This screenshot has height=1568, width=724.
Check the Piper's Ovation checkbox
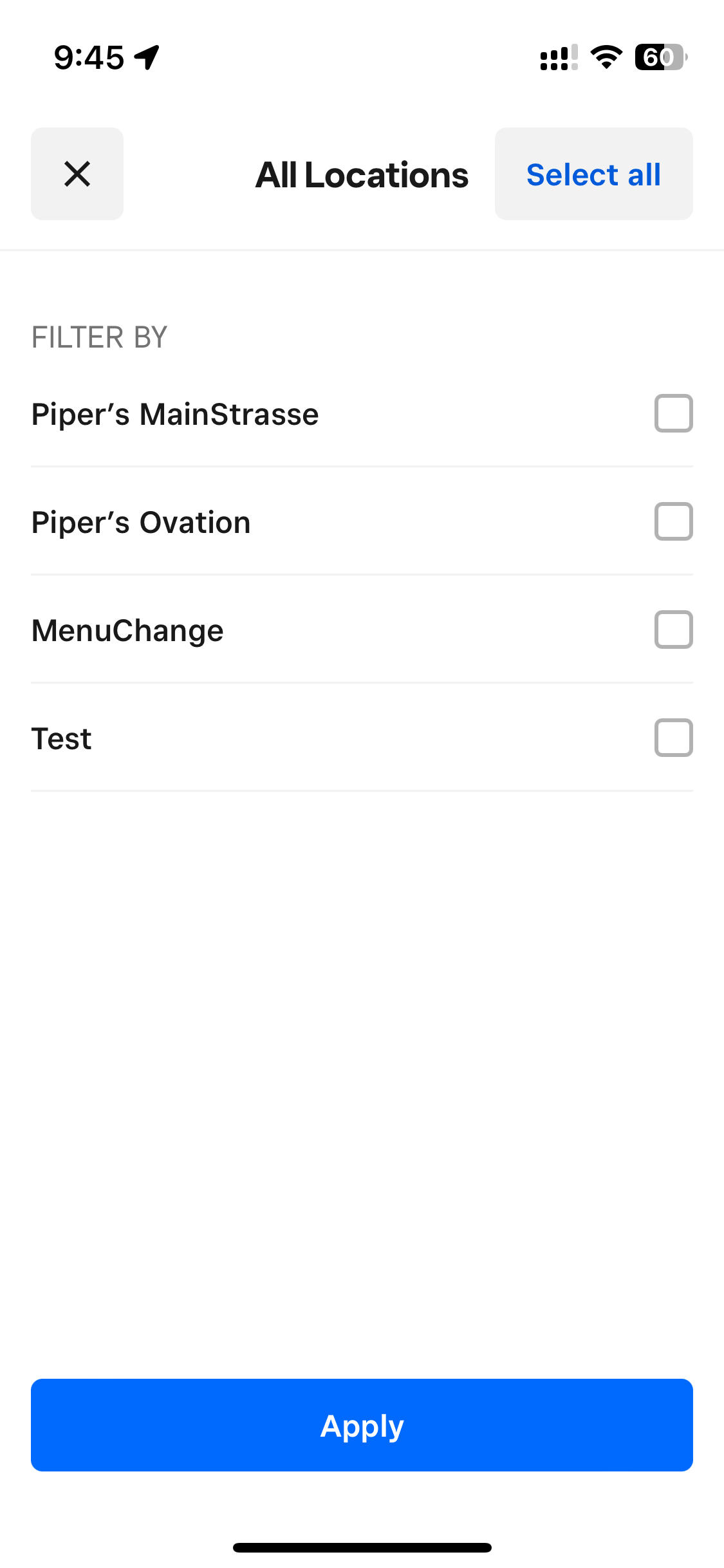673,521
